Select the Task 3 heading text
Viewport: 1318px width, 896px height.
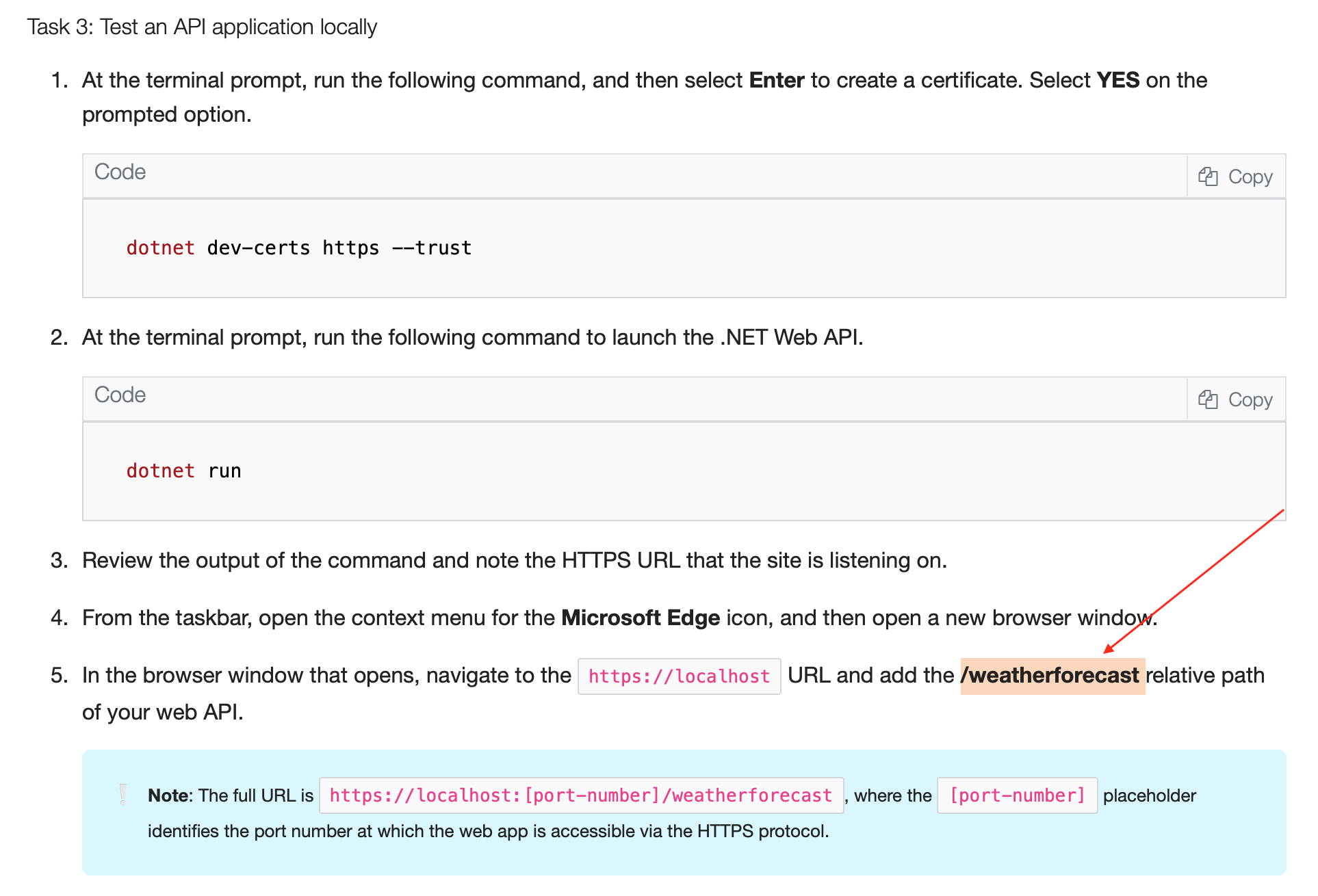pyautogui.click(x=201, y=27)
